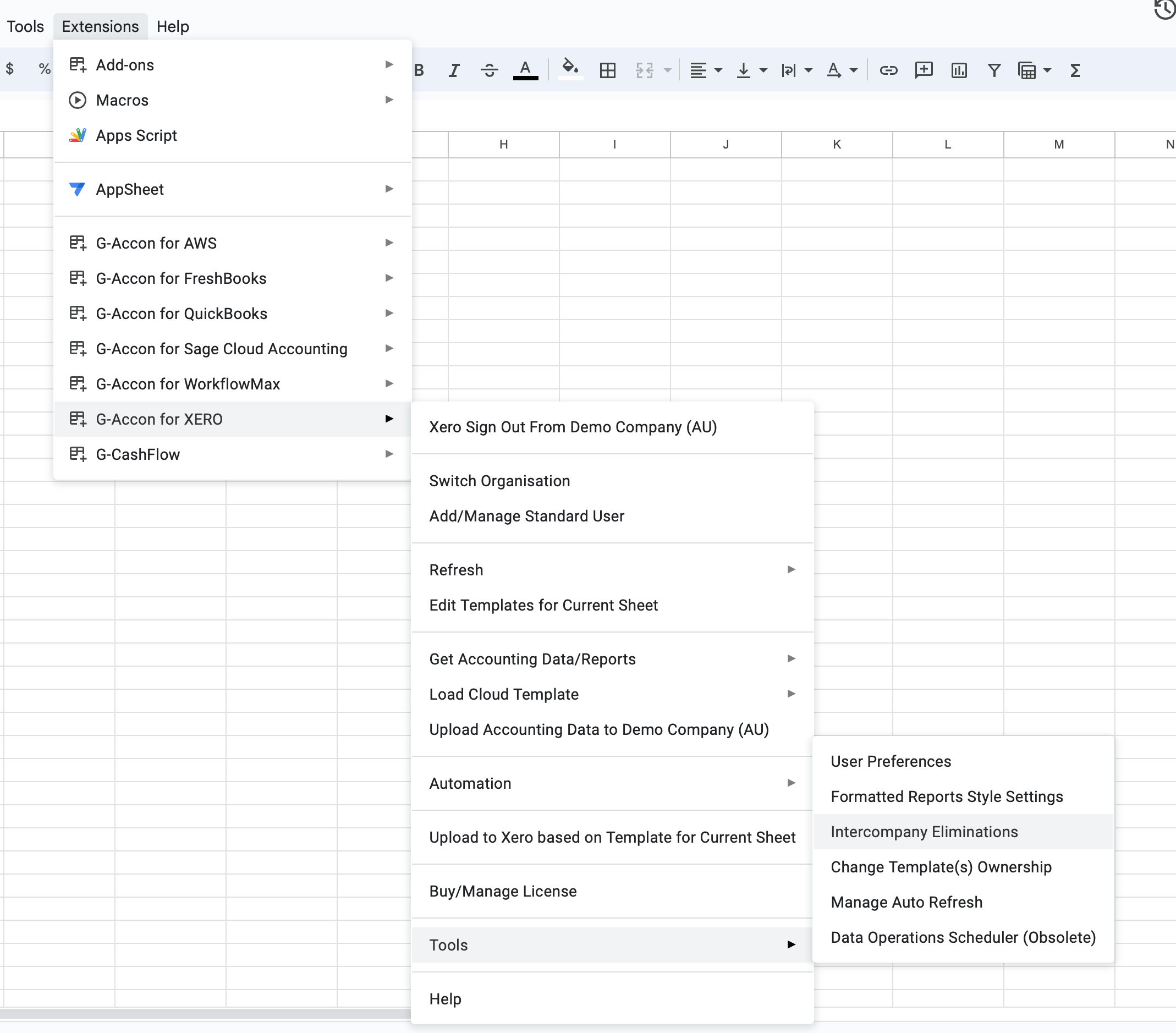This screenshot has height=1033, width=1176.
Task: Select Upload to Xero based on Template
Action: (612, 837)
